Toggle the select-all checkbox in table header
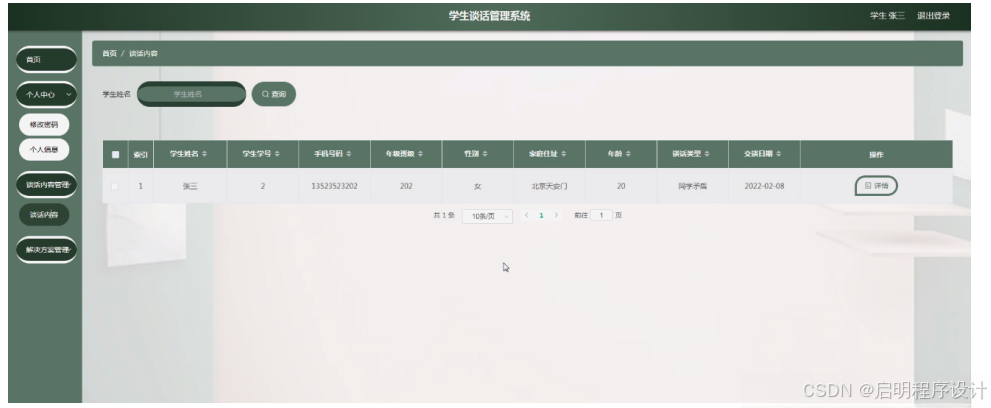Image resolution: width=991 pixels, height=408 pixels. [115, 154]
